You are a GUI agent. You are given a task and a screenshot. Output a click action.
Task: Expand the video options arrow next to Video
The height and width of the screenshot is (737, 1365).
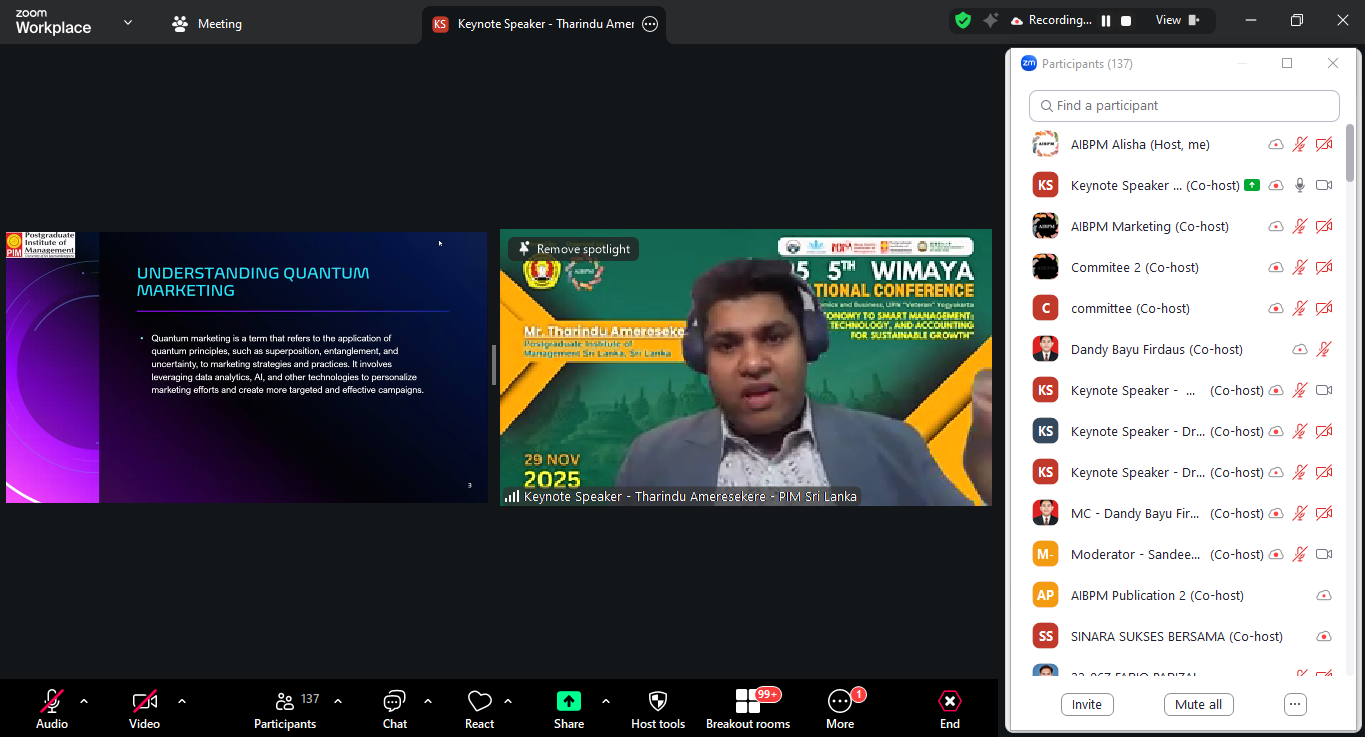pyautogui.click(x=182, y=701)
